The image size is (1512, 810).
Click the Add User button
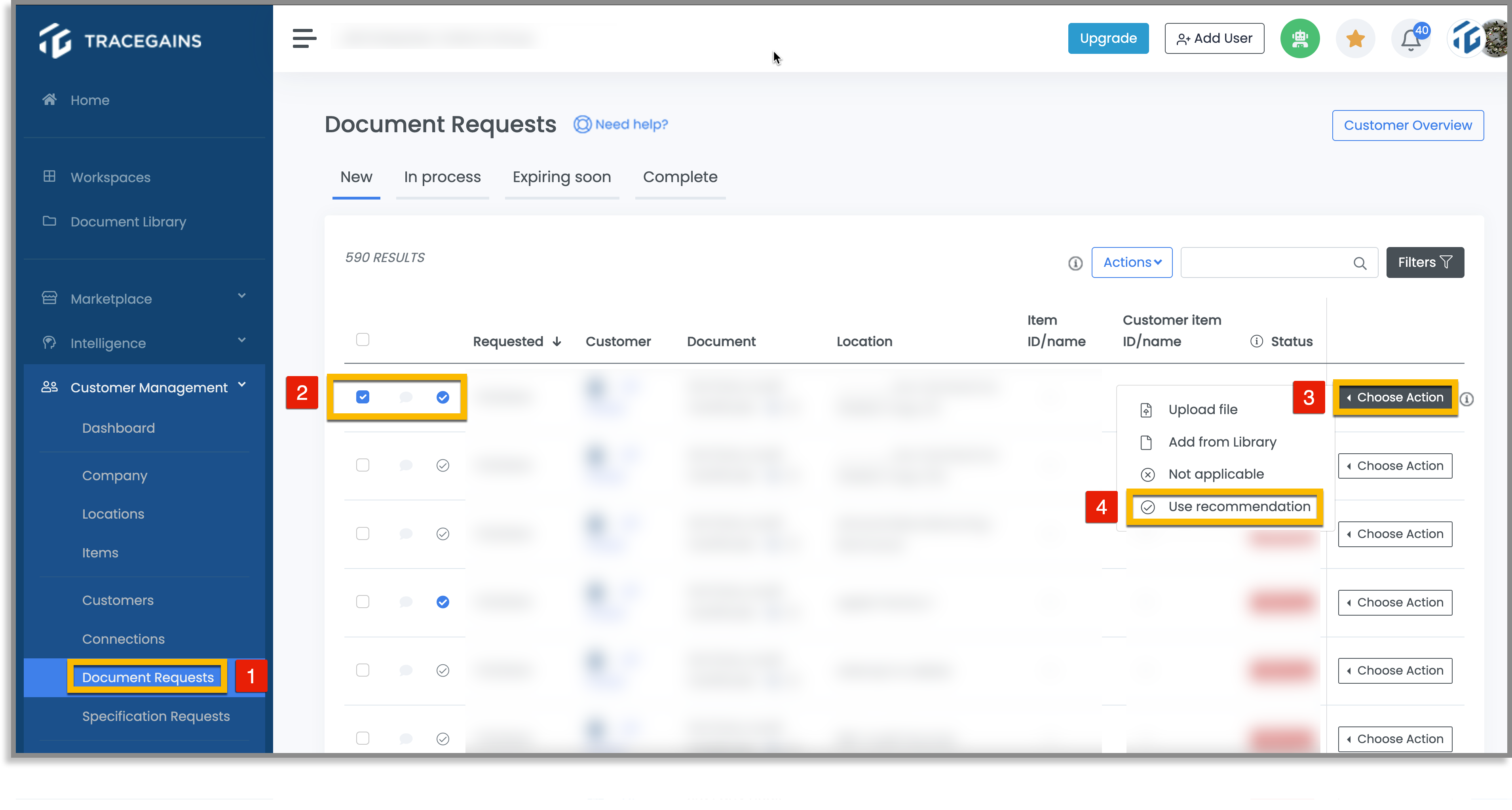1214,38
